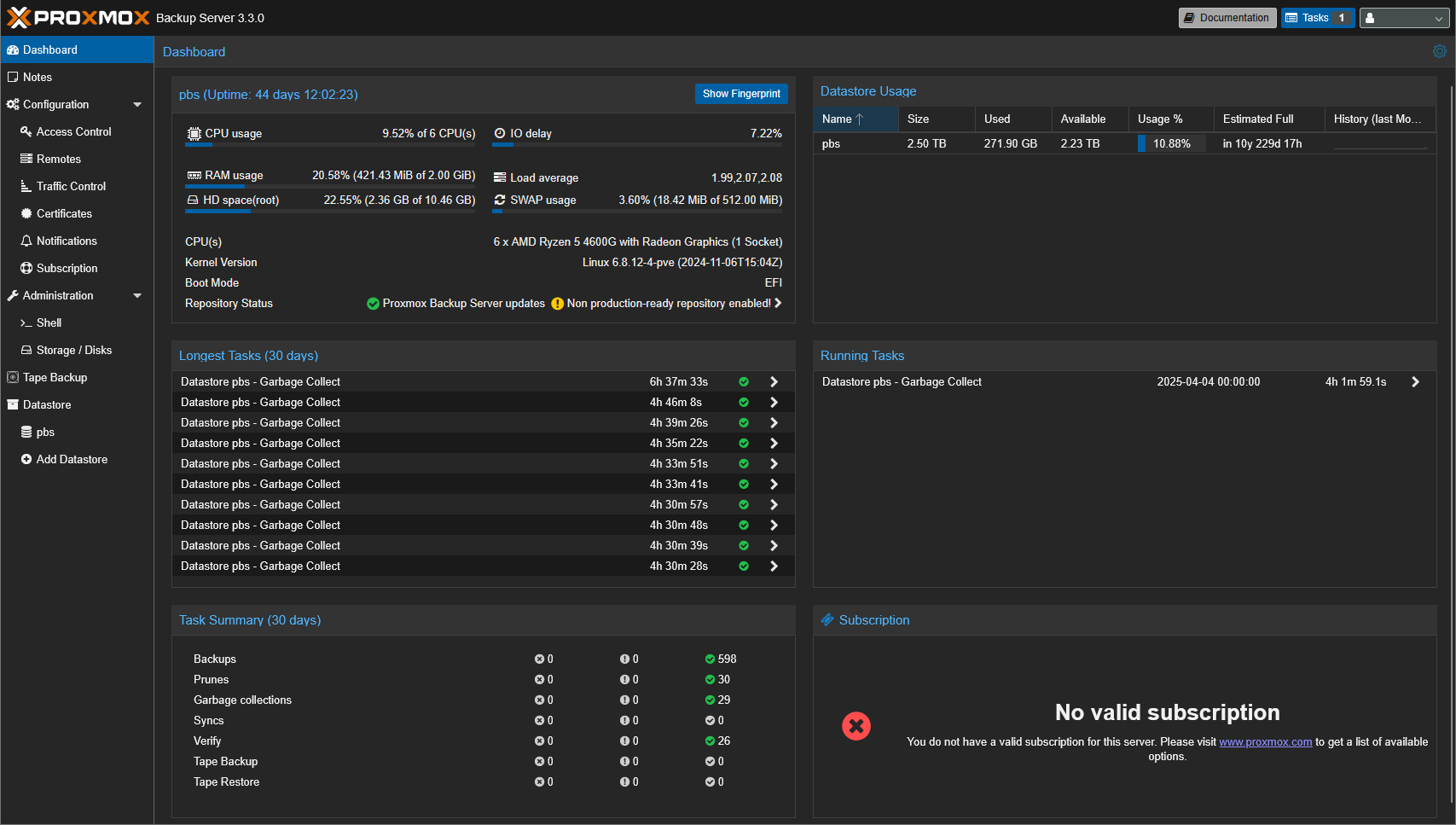This screenshot has width=1456, height=825.
Task: Open Traffic Control configuration
Action: coord(69,186)
